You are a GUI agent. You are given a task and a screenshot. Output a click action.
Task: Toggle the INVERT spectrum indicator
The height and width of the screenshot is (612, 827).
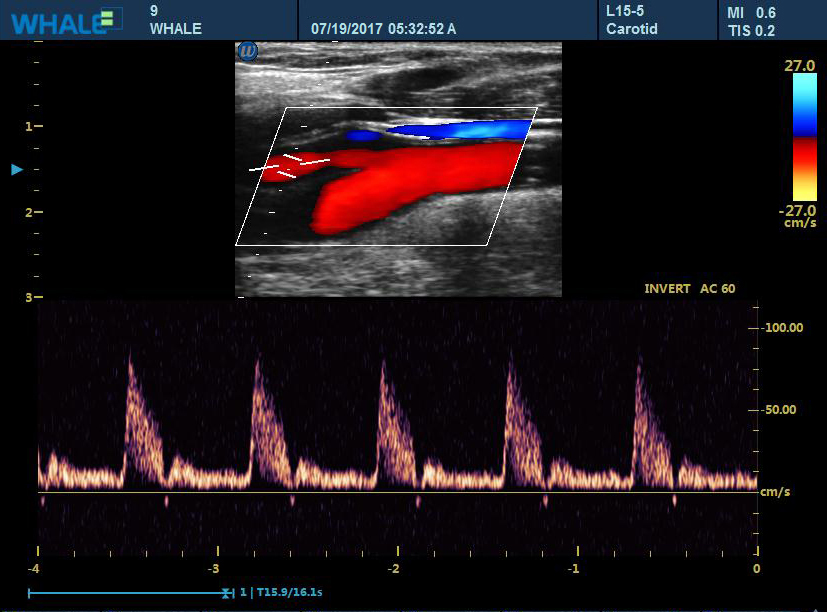pyautogui.click(x=667, y=288)
